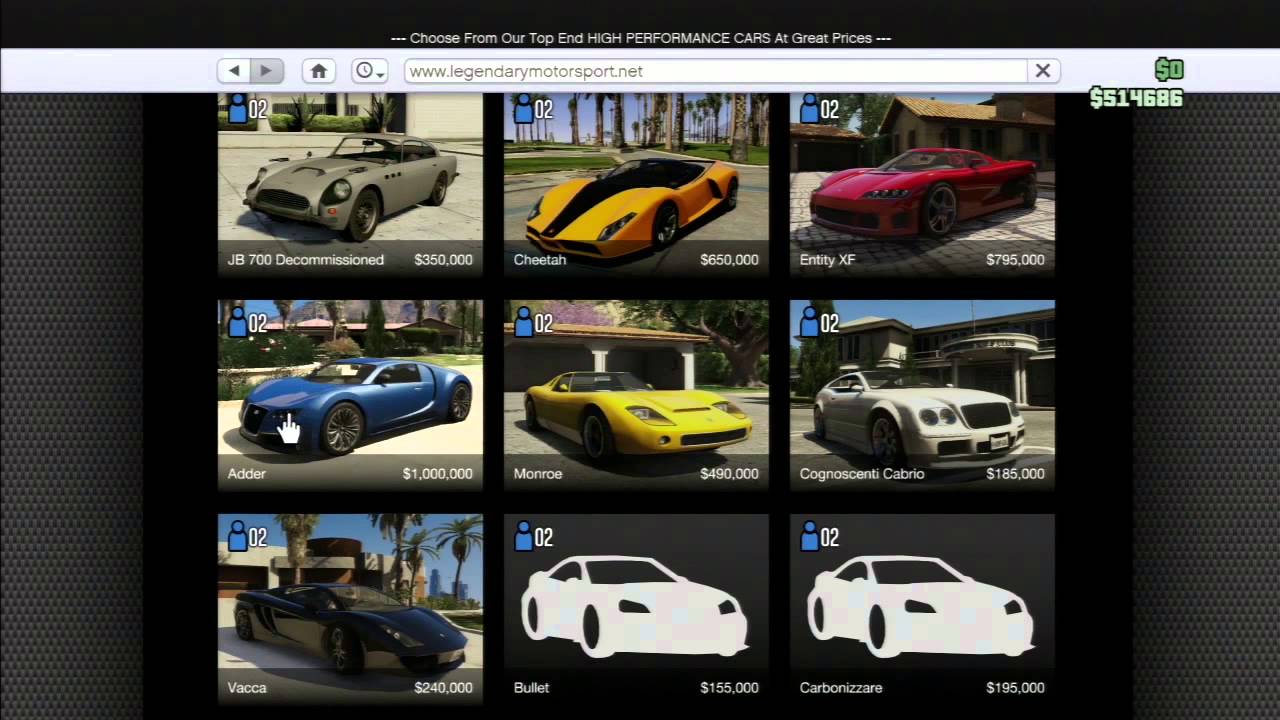Click the seats icon on Cognoscenti Cabrio card

[810, 322]
